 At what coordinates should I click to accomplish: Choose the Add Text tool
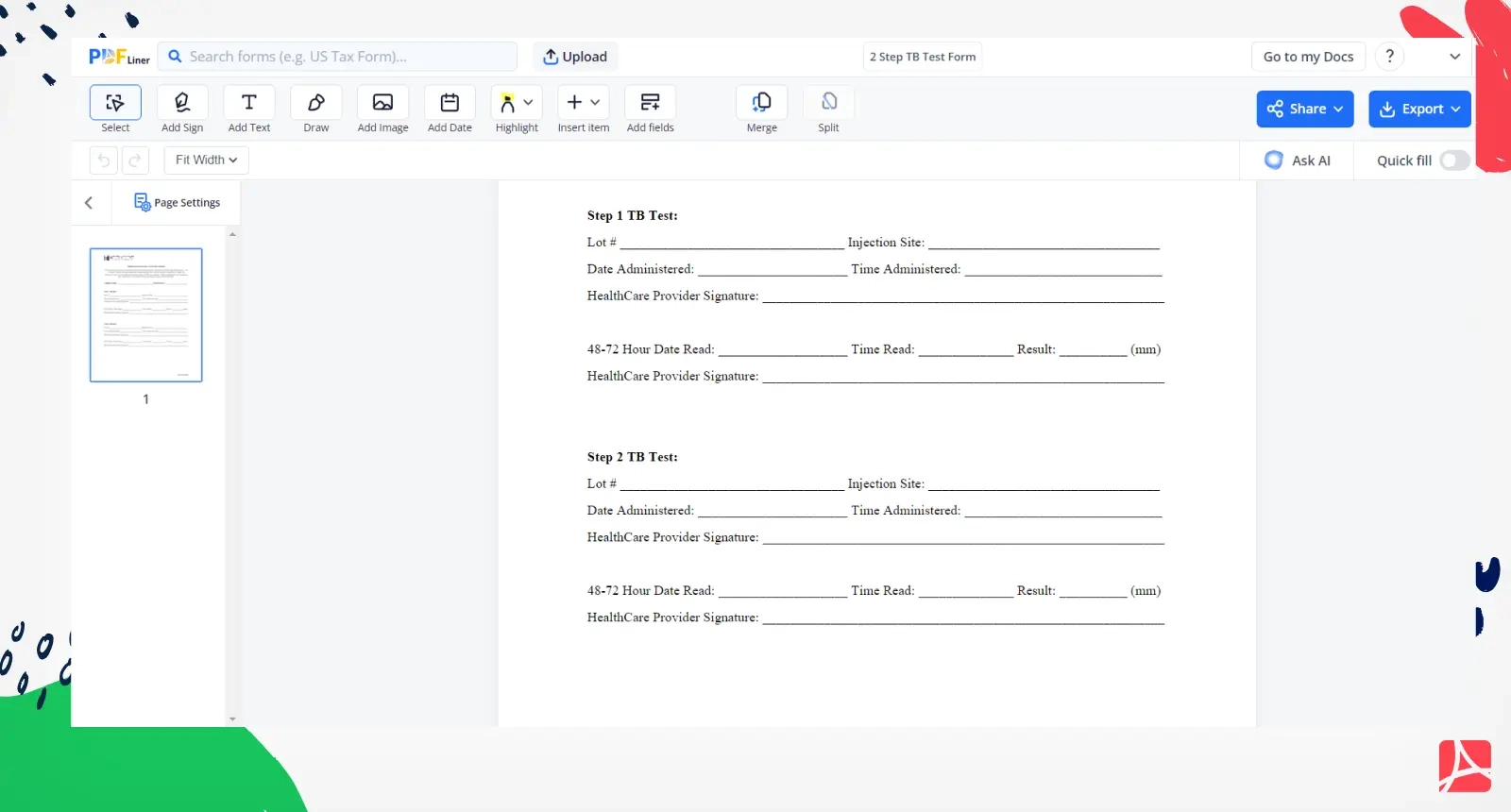[249, 103]
